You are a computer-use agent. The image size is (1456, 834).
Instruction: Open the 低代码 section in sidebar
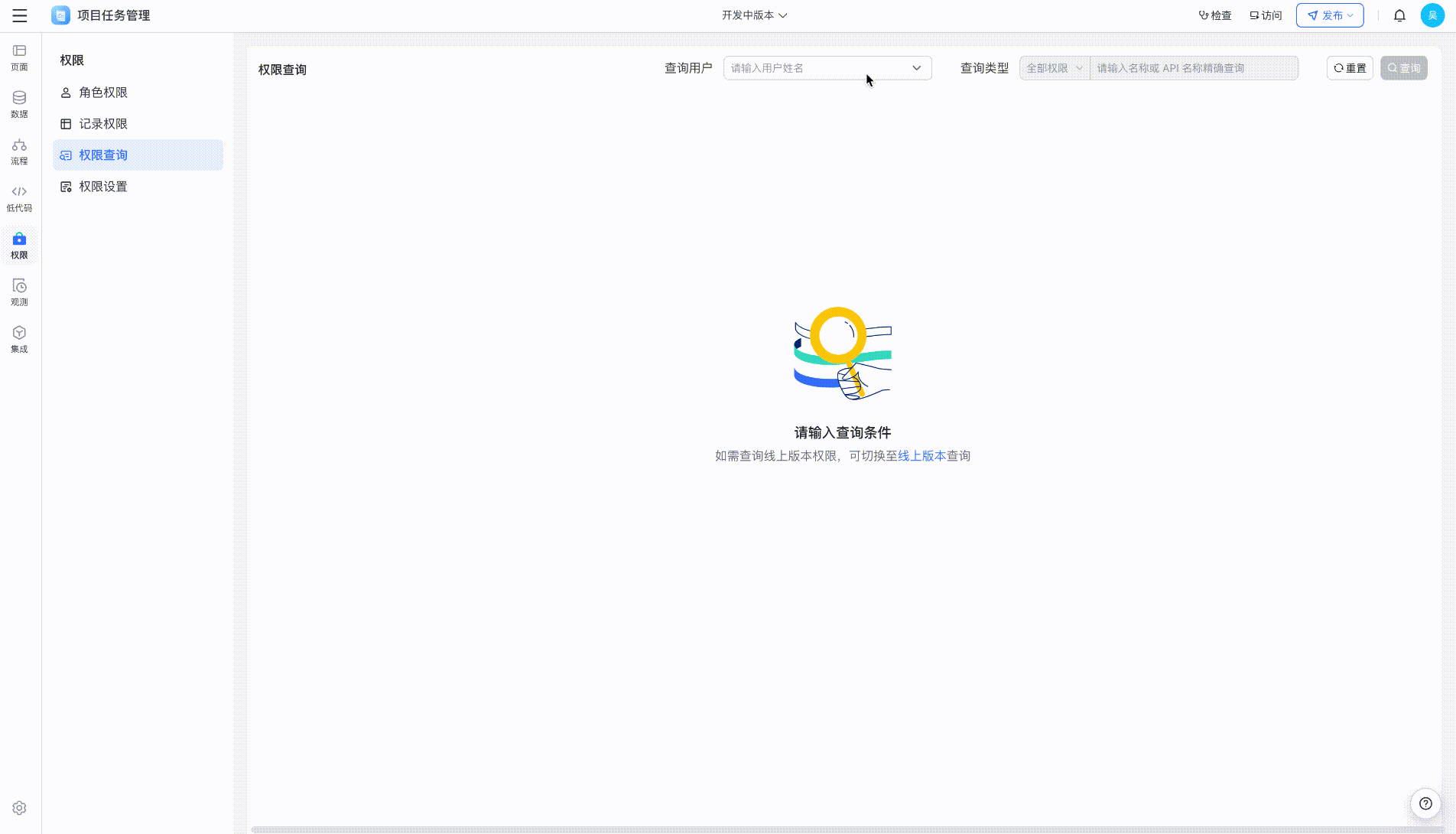pyautogui.click(x=19, y=198)
